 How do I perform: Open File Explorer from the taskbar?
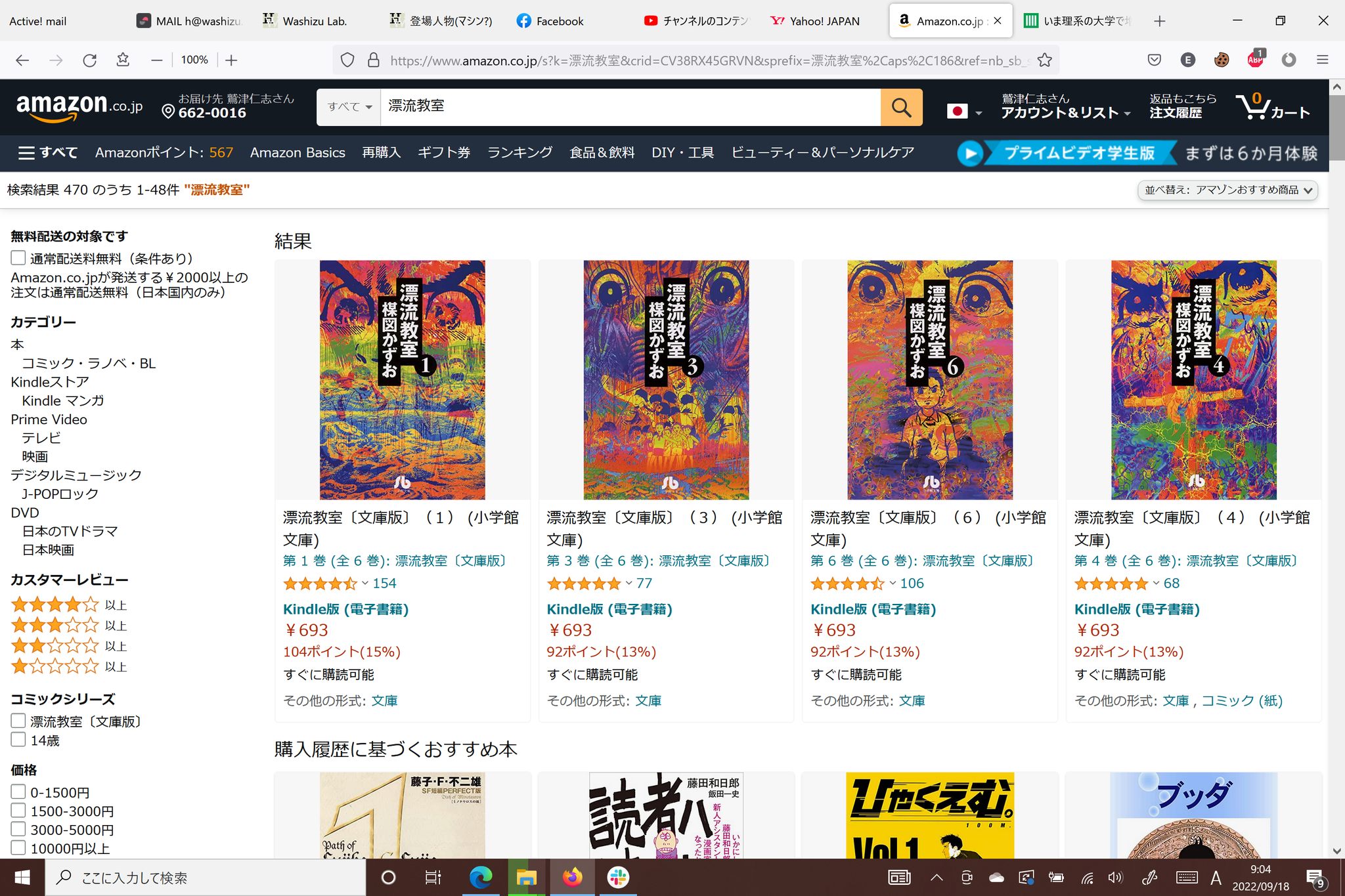[x=526, y=878]
